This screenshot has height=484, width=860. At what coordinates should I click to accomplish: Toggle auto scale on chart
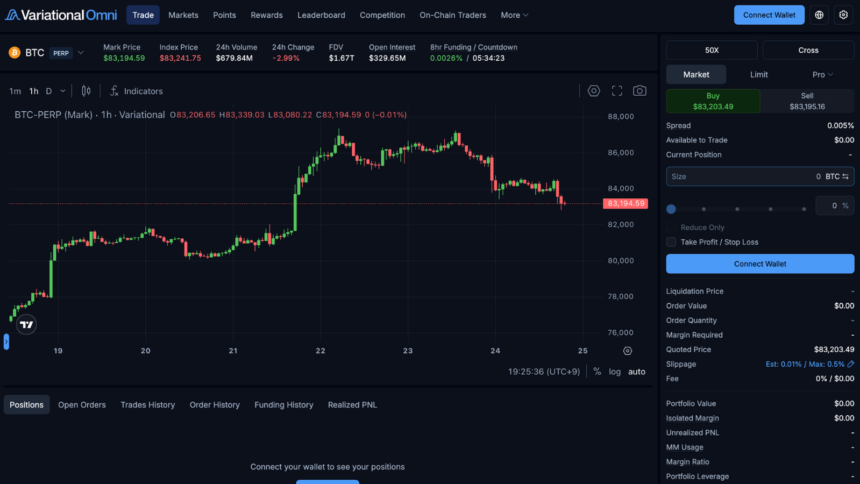coord(636,372)
